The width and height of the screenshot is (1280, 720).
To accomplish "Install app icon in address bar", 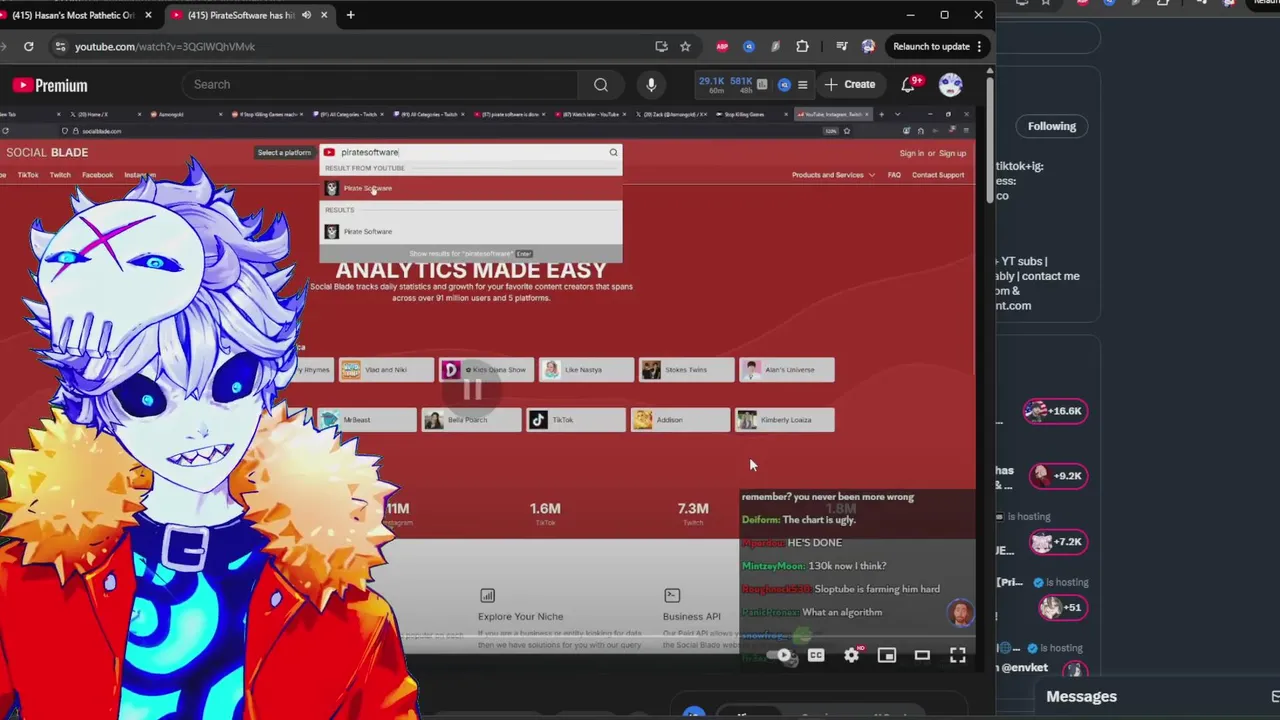I will 661,46.
